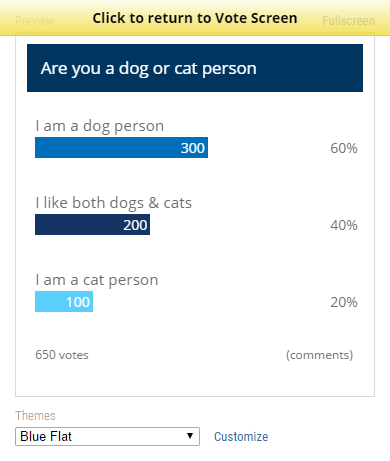The height and width of the screenshot is (461, 390).
Task: Click the 'I am a cat person' label
Action: point(97,280)
